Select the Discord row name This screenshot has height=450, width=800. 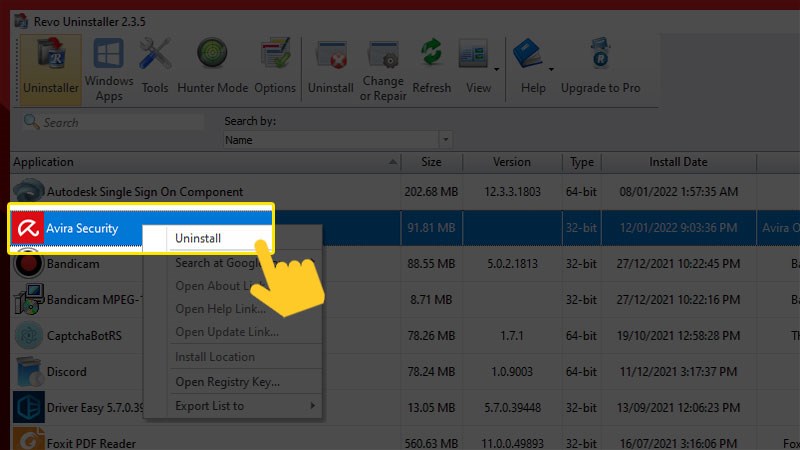coord(66,371)
